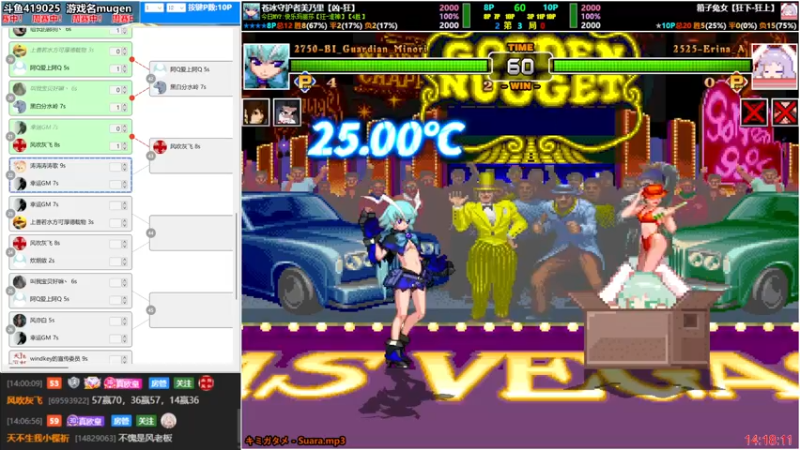Screen dimensions: 800x450
Task: Click the 按键P数:10P label
Action: click(x=210, y=8)
